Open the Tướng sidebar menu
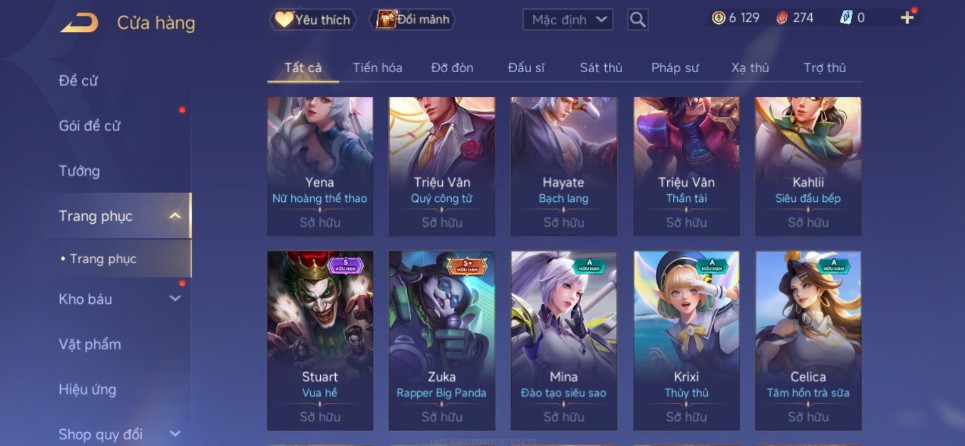 [x=79, y=170]
